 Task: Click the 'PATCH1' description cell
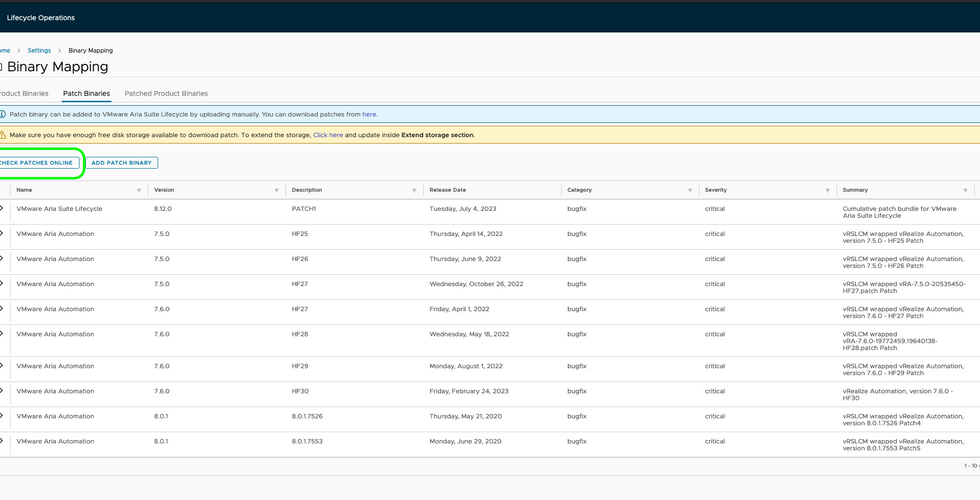304,209
